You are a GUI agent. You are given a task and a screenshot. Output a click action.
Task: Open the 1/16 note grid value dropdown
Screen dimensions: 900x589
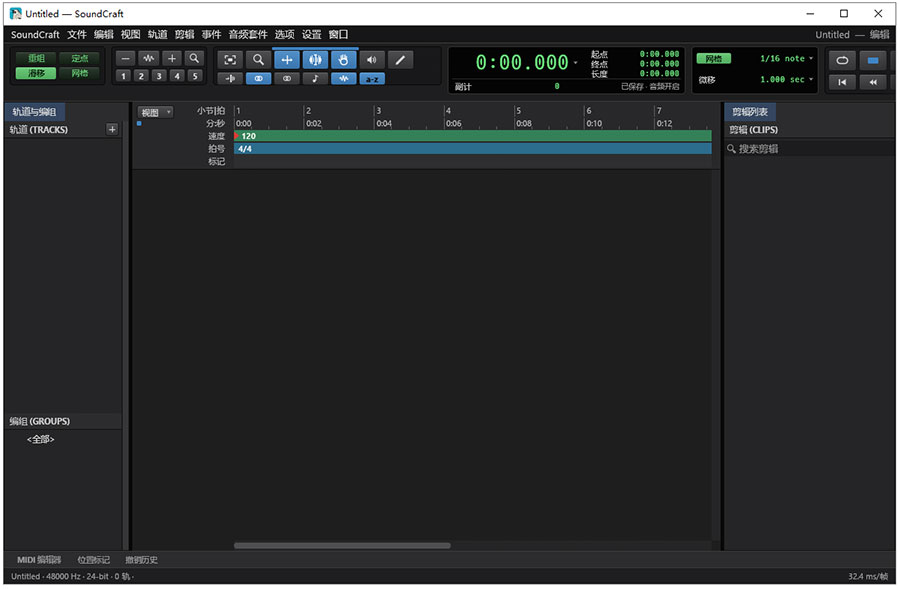click(x=786, y=59)
